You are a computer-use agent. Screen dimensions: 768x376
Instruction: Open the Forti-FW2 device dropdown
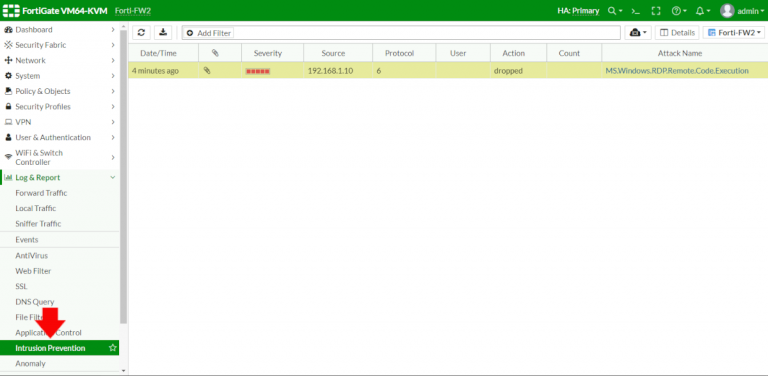pos(734,33)
